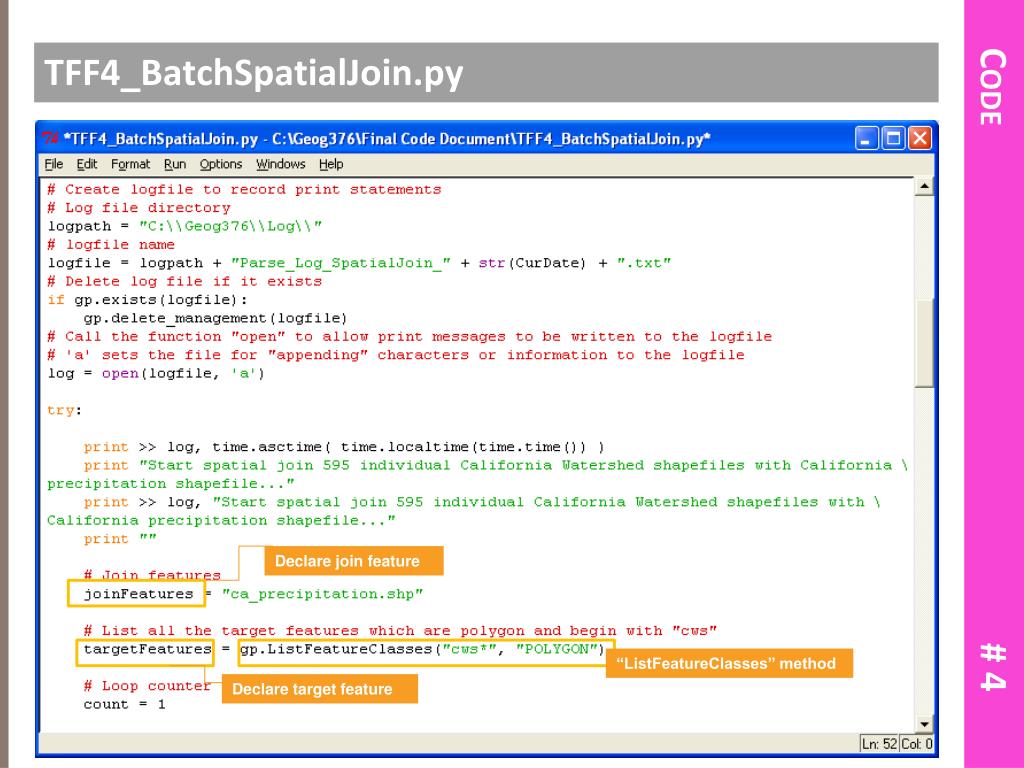Click the line 'gp.delete_management(logfile)'
Image resolution: width=1024 pixels, height=768 pixels.
click(215, 318)
